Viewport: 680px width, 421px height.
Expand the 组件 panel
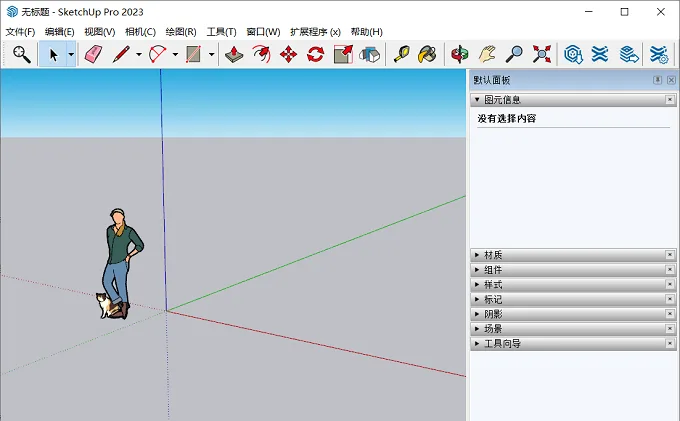477,270
